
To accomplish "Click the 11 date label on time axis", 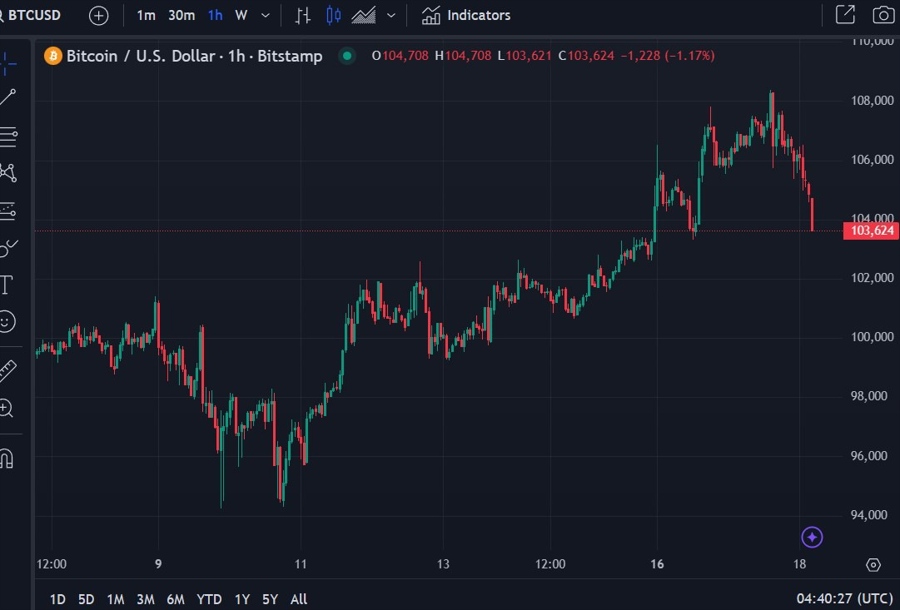I will coord(301,564).
